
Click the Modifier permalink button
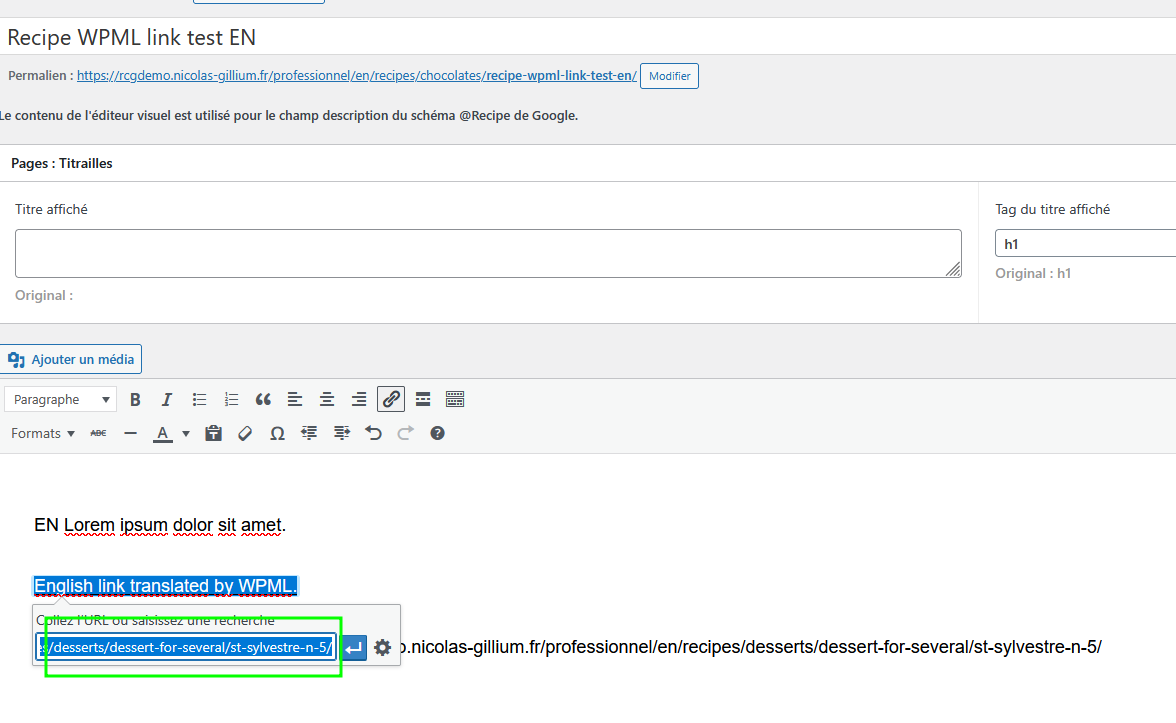[669, 76]
